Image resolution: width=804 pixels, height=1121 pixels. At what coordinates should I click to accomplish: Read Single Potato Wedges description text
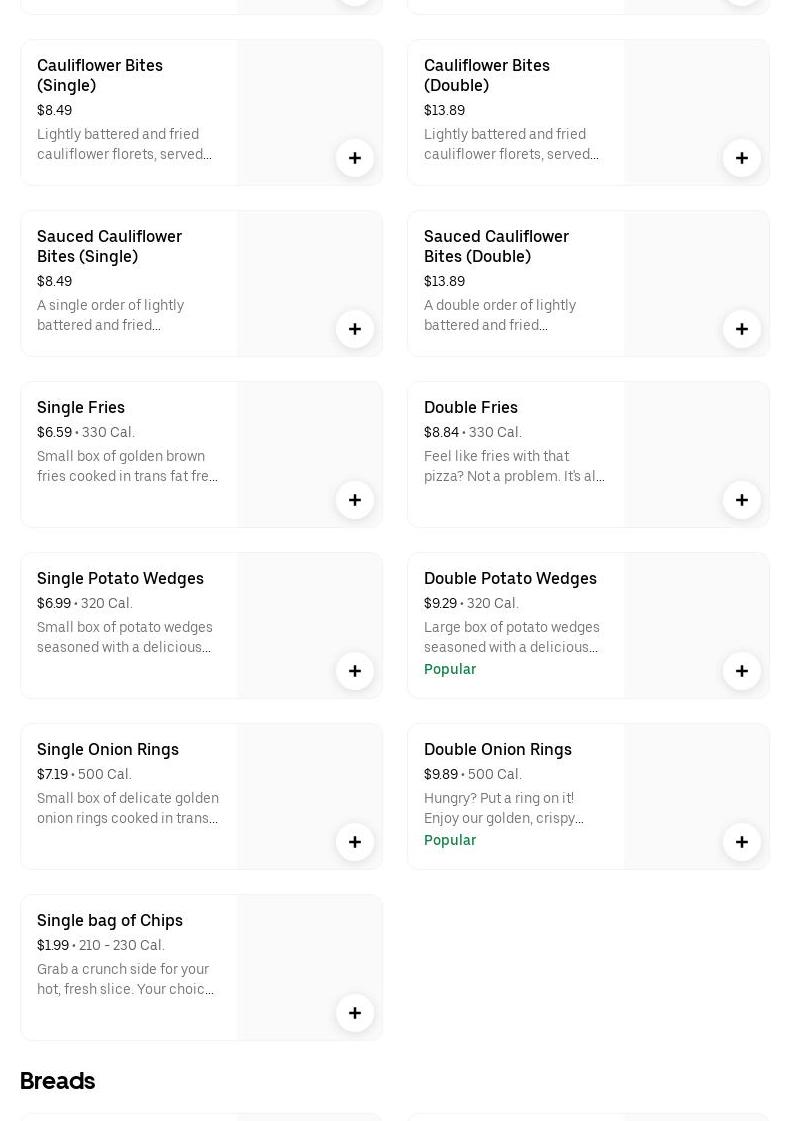click(125, 637)
